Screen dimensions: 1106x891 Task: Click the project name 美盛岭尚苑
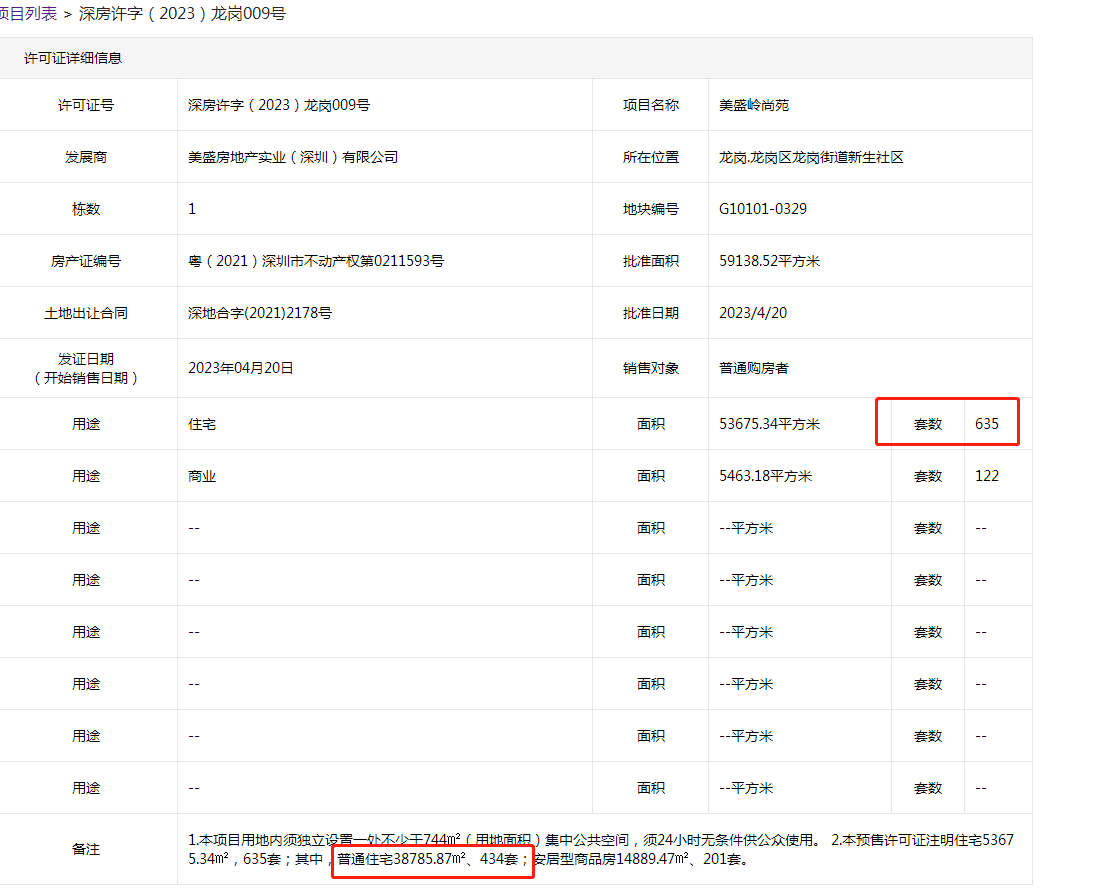coord(754,105)
